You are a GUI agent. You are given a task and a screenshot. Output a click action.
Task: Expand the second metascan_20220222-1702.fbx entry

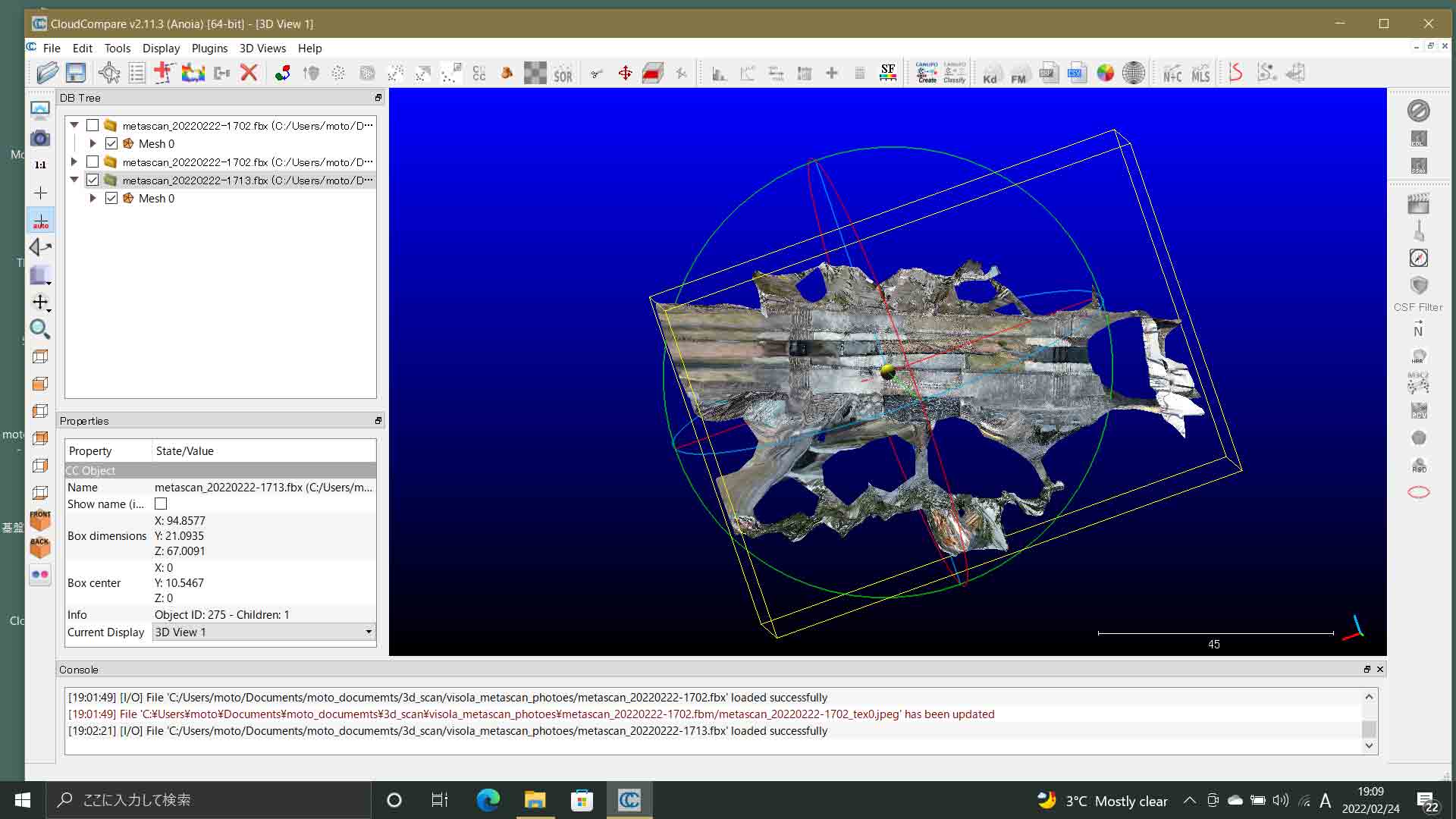(x=74, y=162)
